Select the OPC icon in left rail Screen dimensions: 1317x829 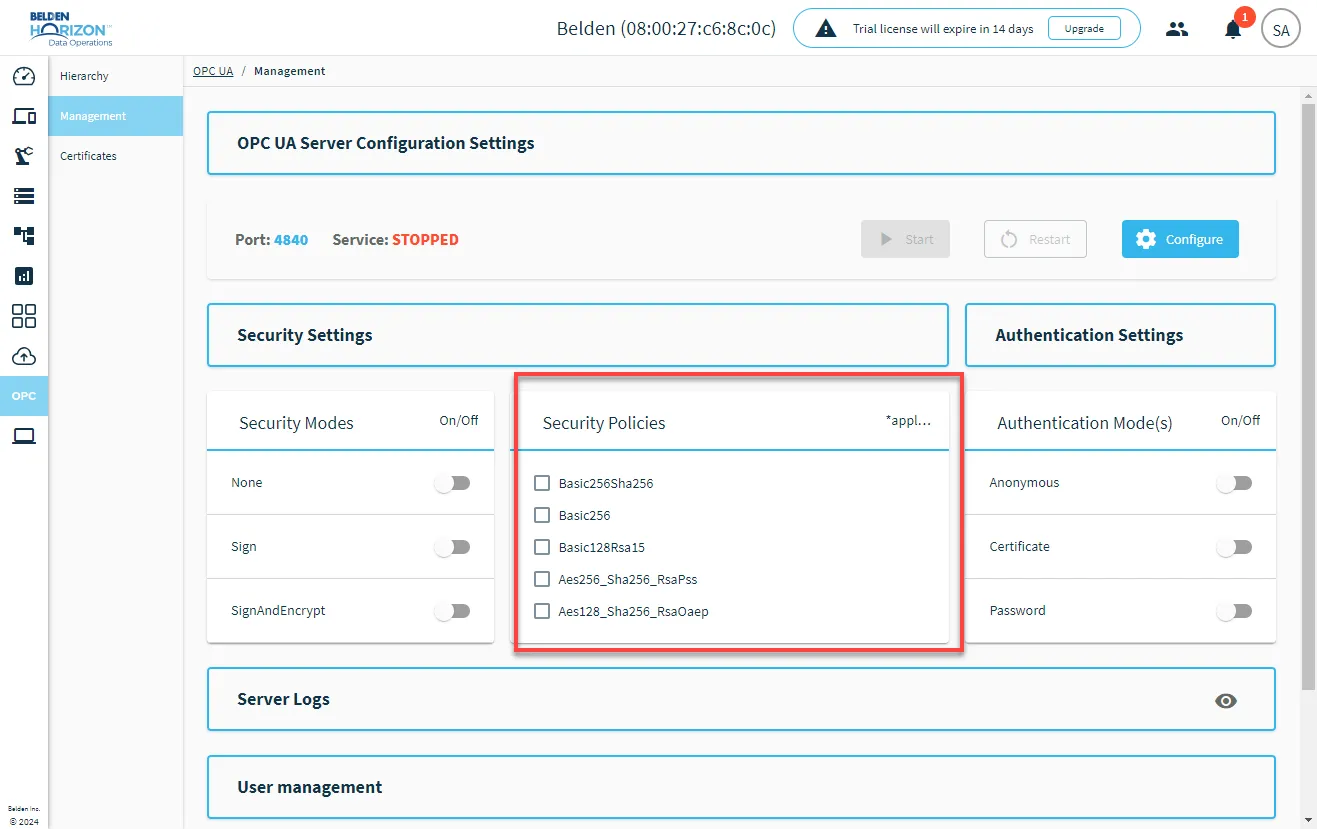coord(24,396)
